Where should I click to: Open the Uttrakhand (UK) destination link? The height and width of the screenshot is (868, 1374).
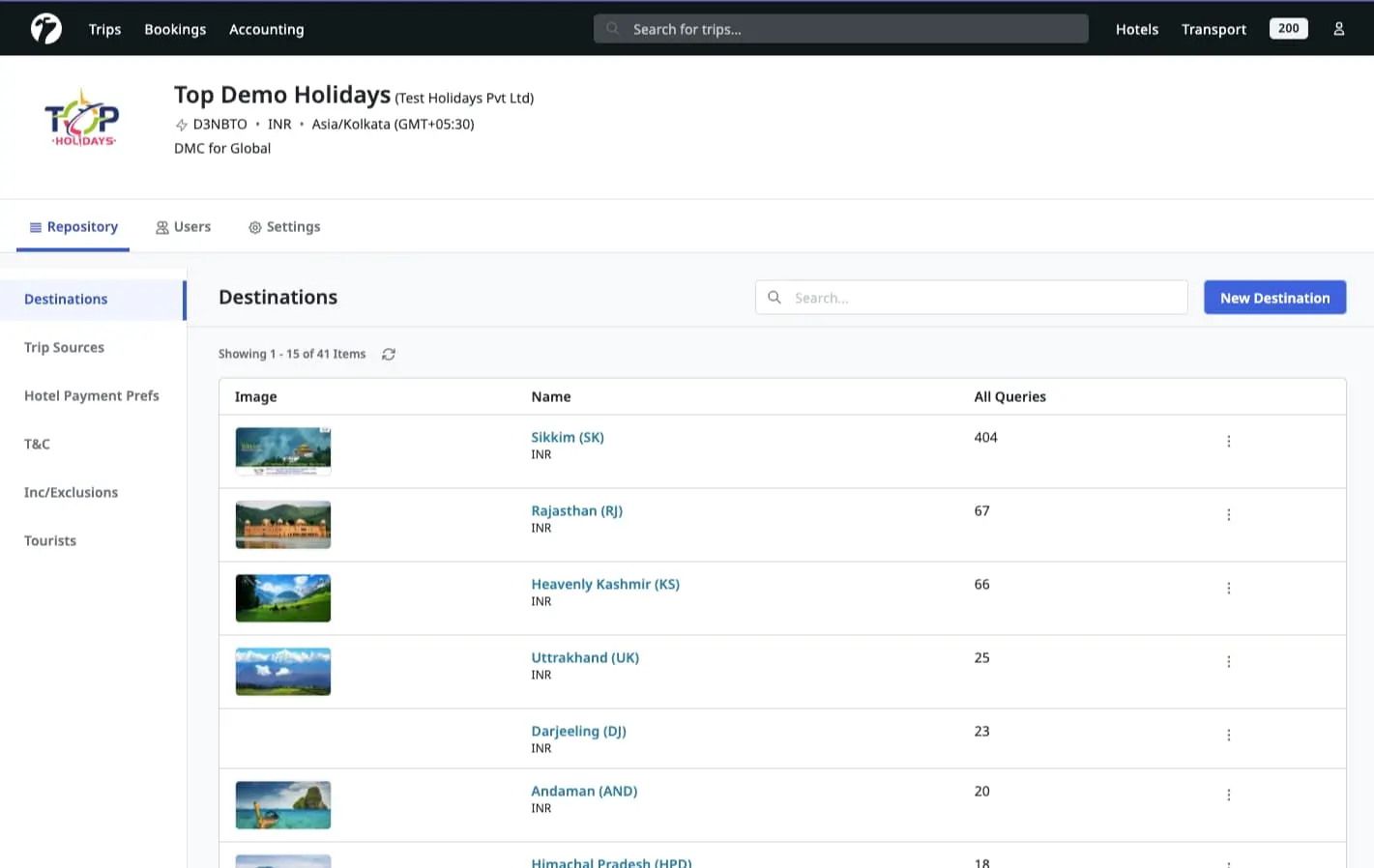(585, 657)
